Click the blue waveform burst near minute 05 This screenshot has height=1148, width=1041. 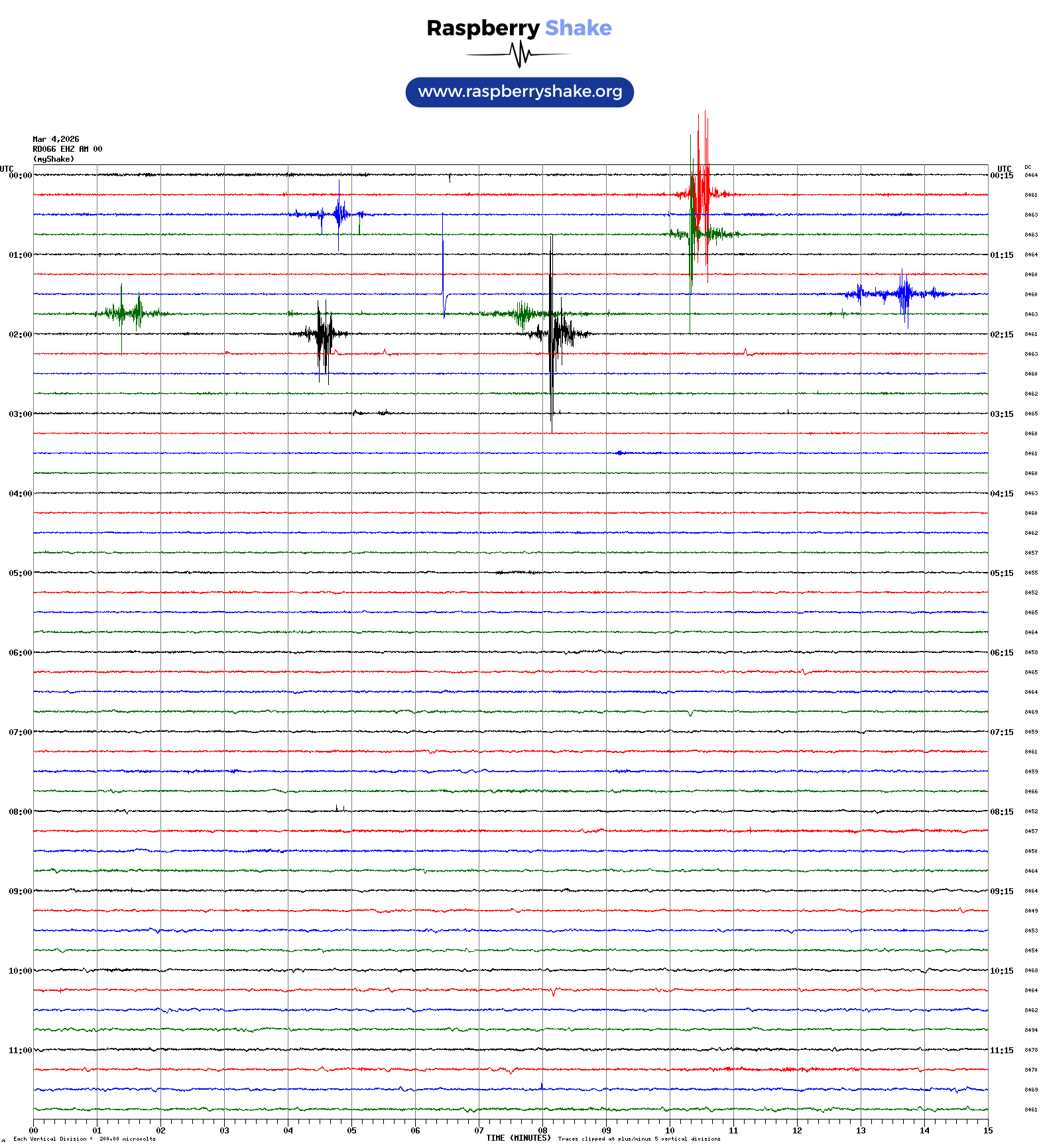pyautogui.click(x=339, y=214)
